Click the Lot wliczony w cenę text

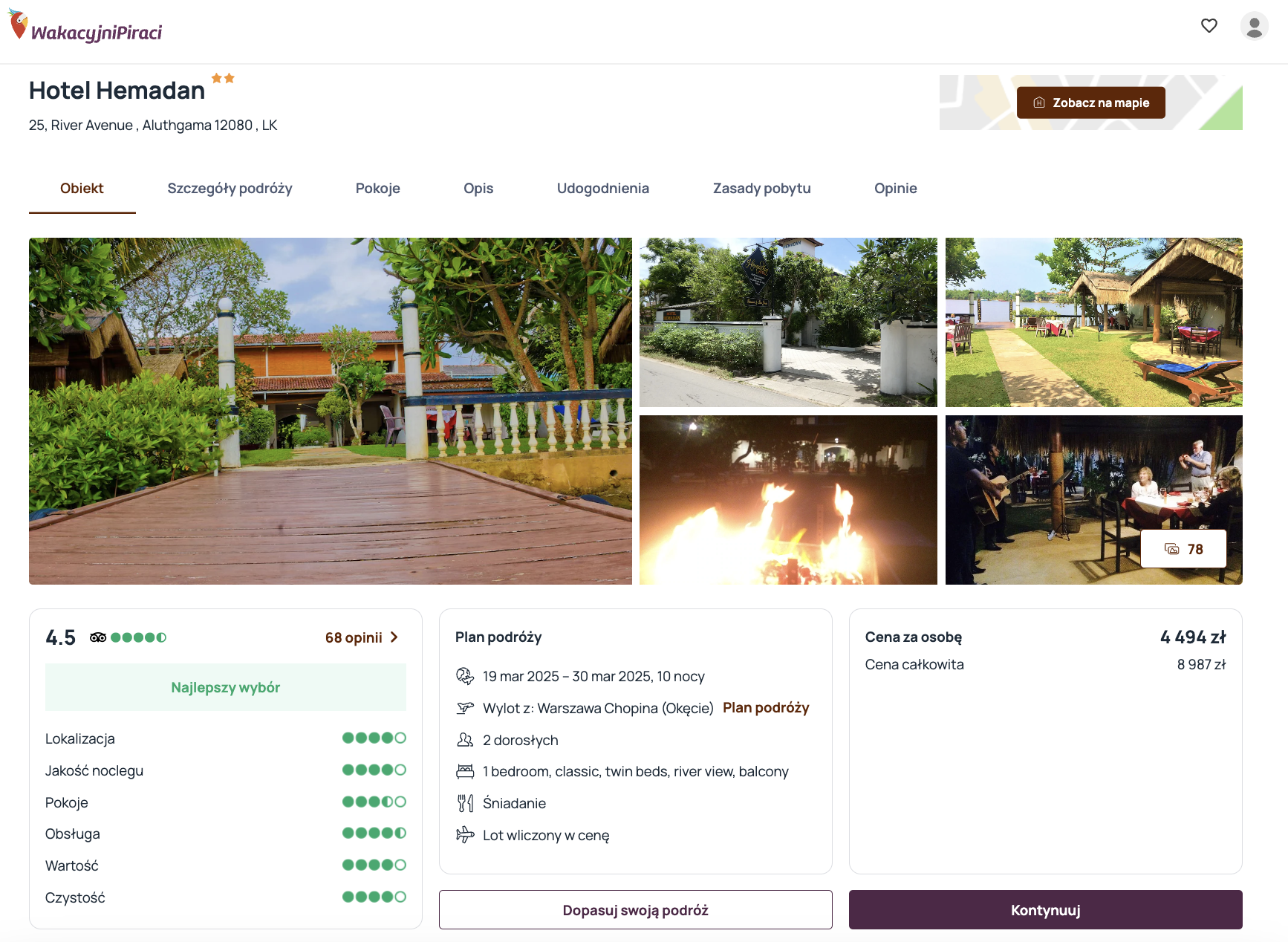coord(546,836)
